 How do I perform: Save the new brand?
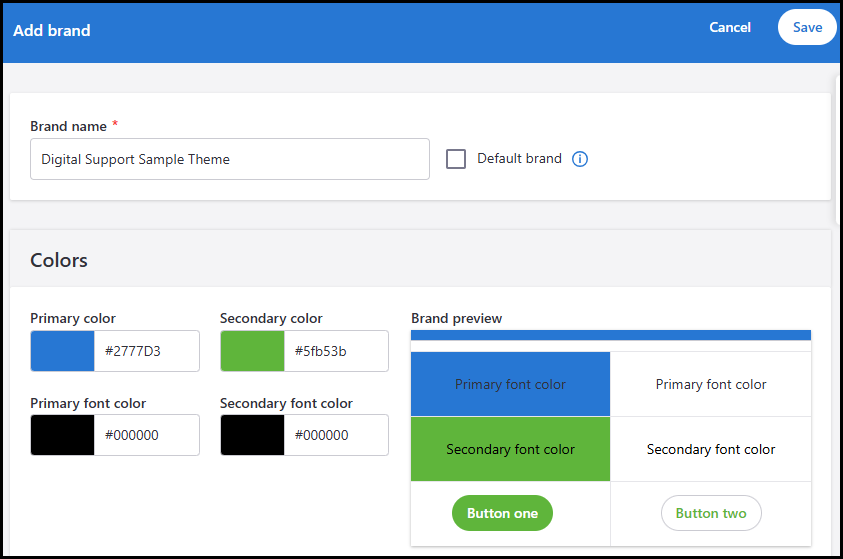coord(807,27)
